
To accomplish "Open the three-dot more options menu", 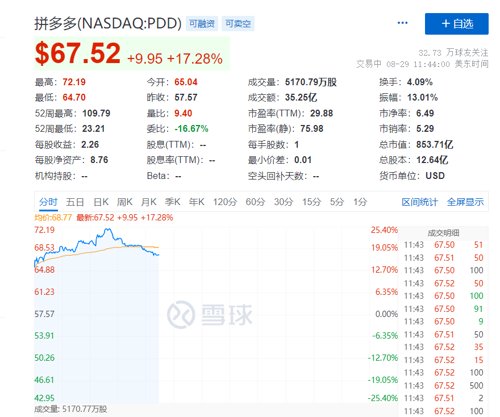I will (x=402, y=23).
